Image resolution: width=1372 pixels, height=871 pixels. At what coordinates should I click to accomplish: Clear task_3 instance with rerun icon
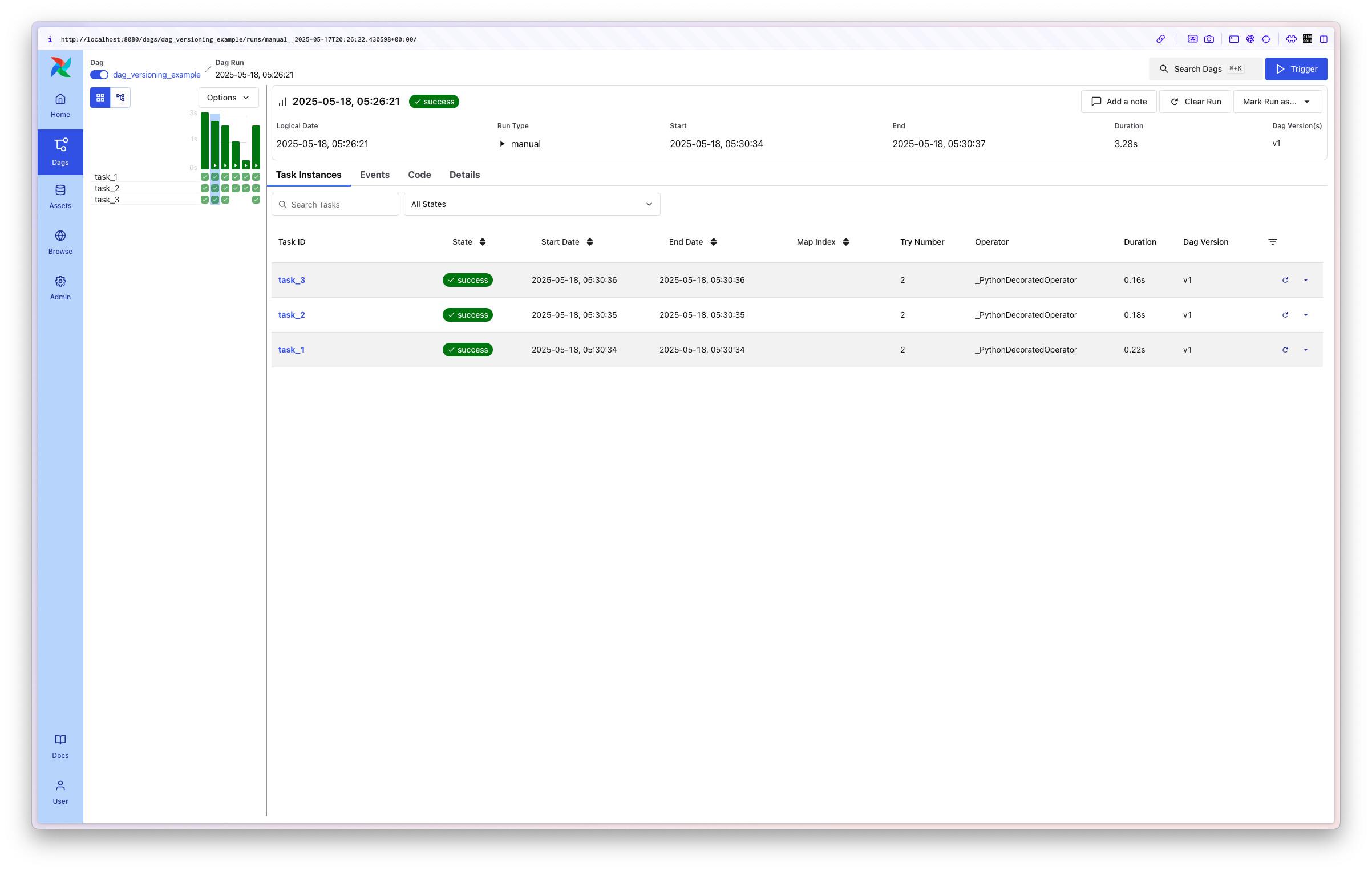[x=1285, y=280]
